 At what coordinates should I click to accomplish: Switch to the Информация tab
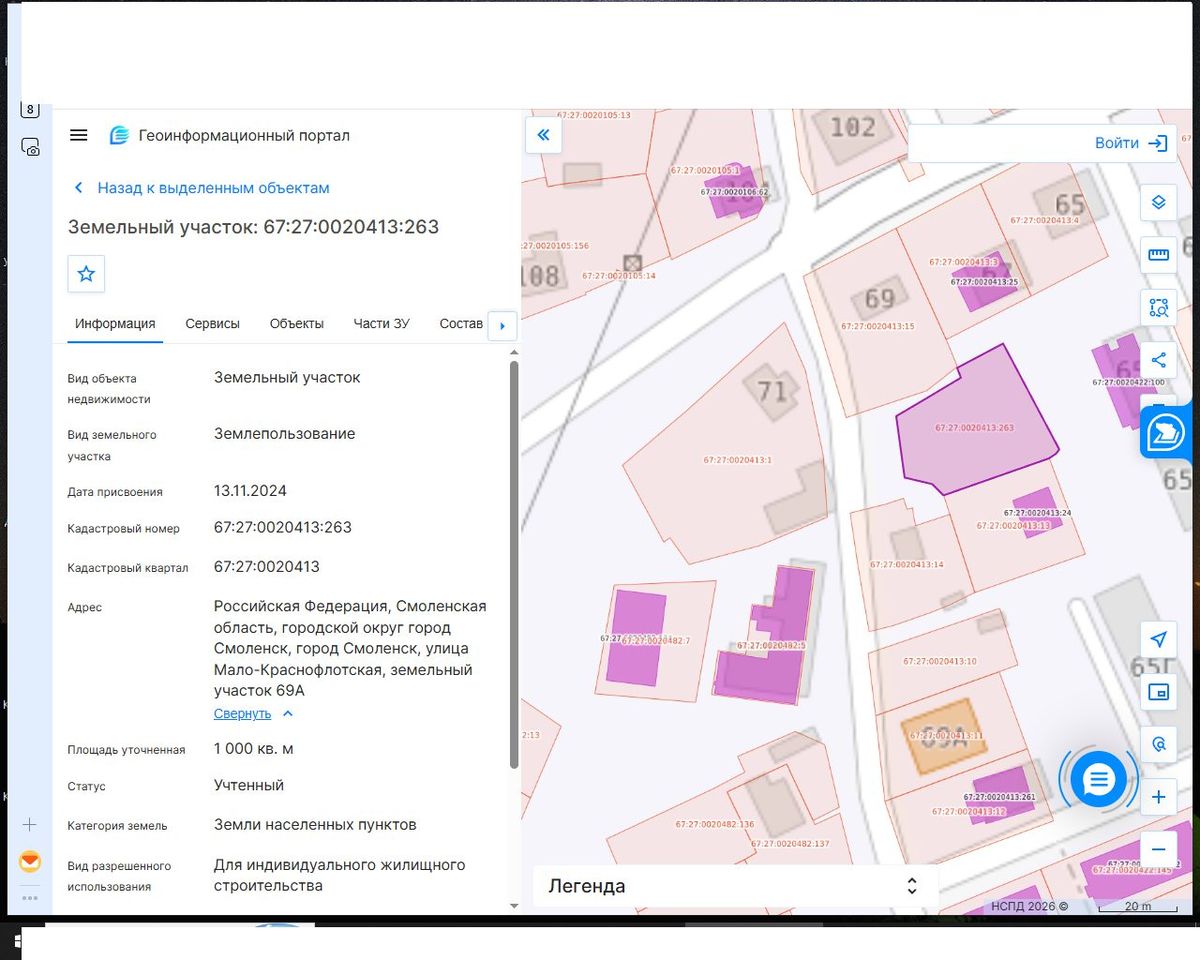[x=115, y=323]
